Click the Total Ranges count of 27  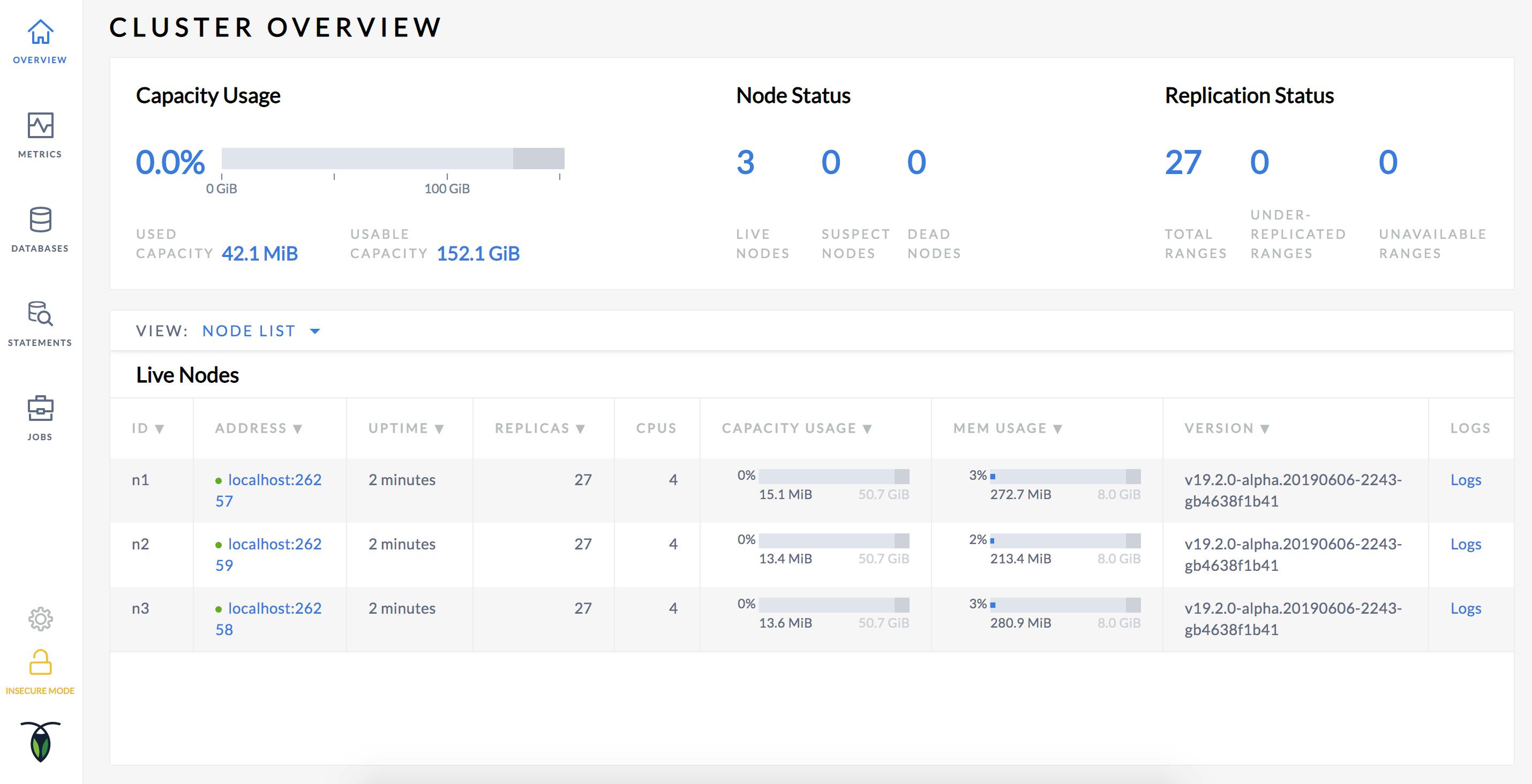(1182, 162)
